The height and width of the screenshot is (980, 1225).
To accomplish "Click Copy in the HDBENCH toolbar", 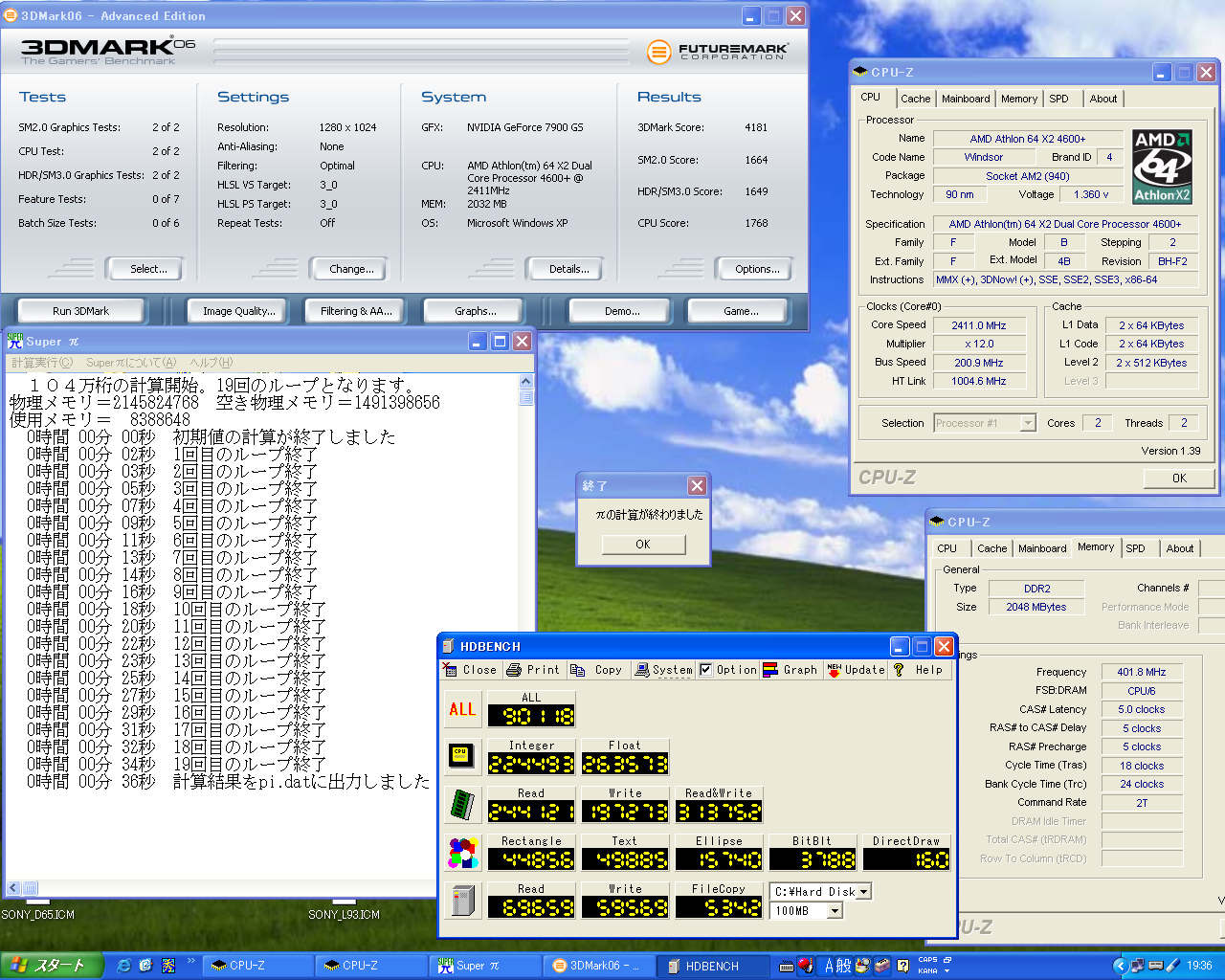I will pos(597,670).
